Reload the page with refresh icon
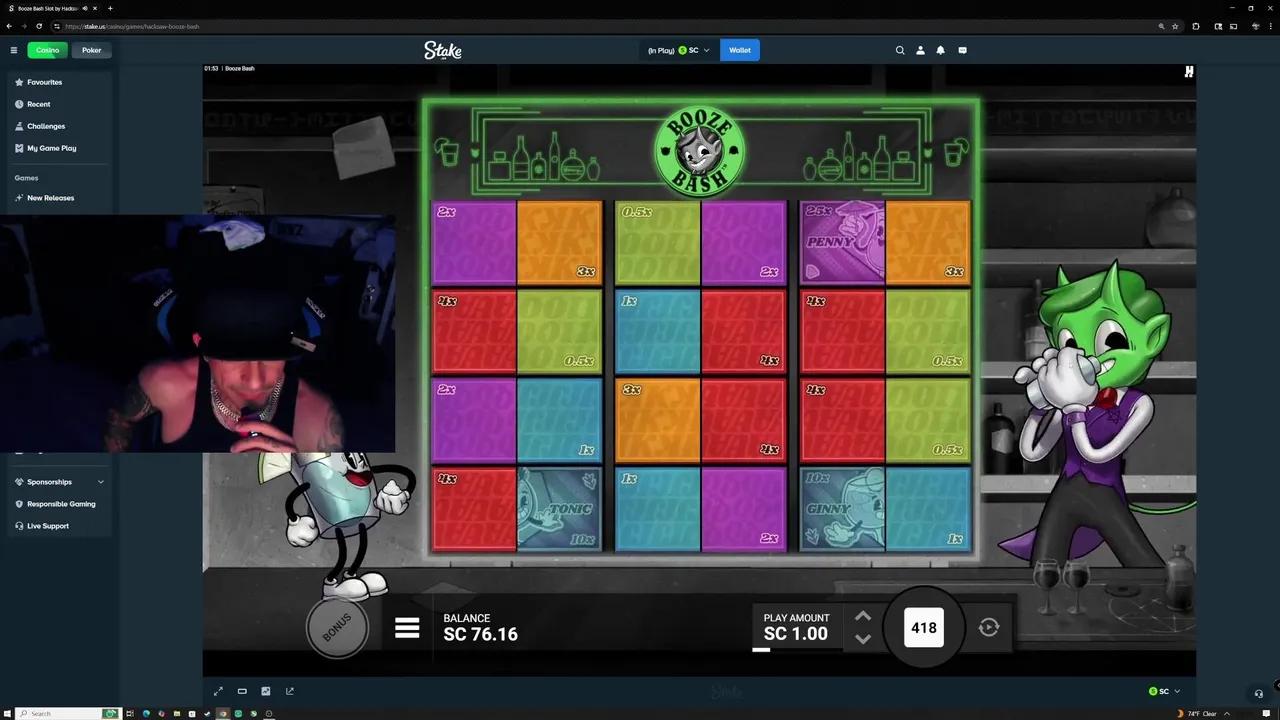Image resolution: width=1280 pixels, height=720 pixels. pyautogui.click(x=40, y=26)
